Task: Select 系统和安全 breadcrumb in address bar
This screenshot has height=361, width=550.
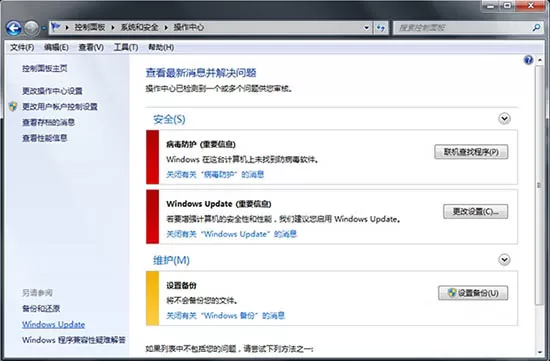Action: tap(140, 27)
